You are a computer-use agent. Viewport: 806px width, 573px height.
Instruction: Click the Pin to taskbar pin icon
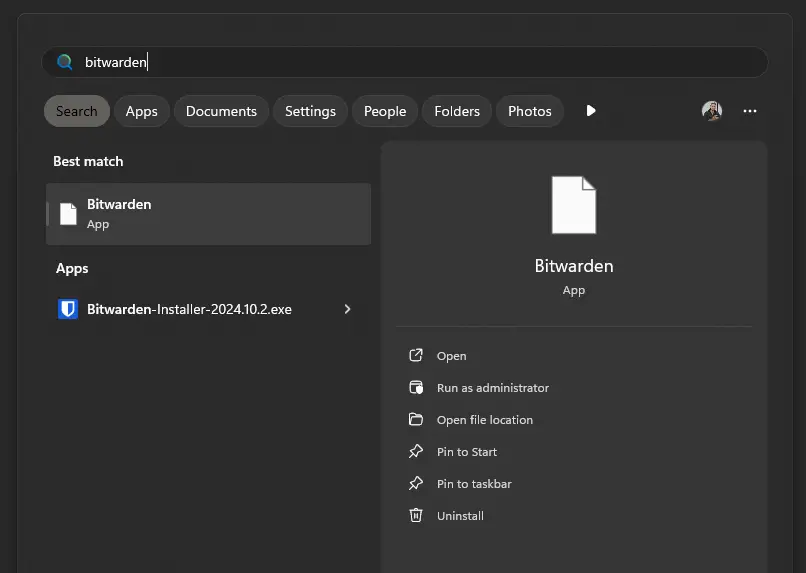tap(416, 483)
